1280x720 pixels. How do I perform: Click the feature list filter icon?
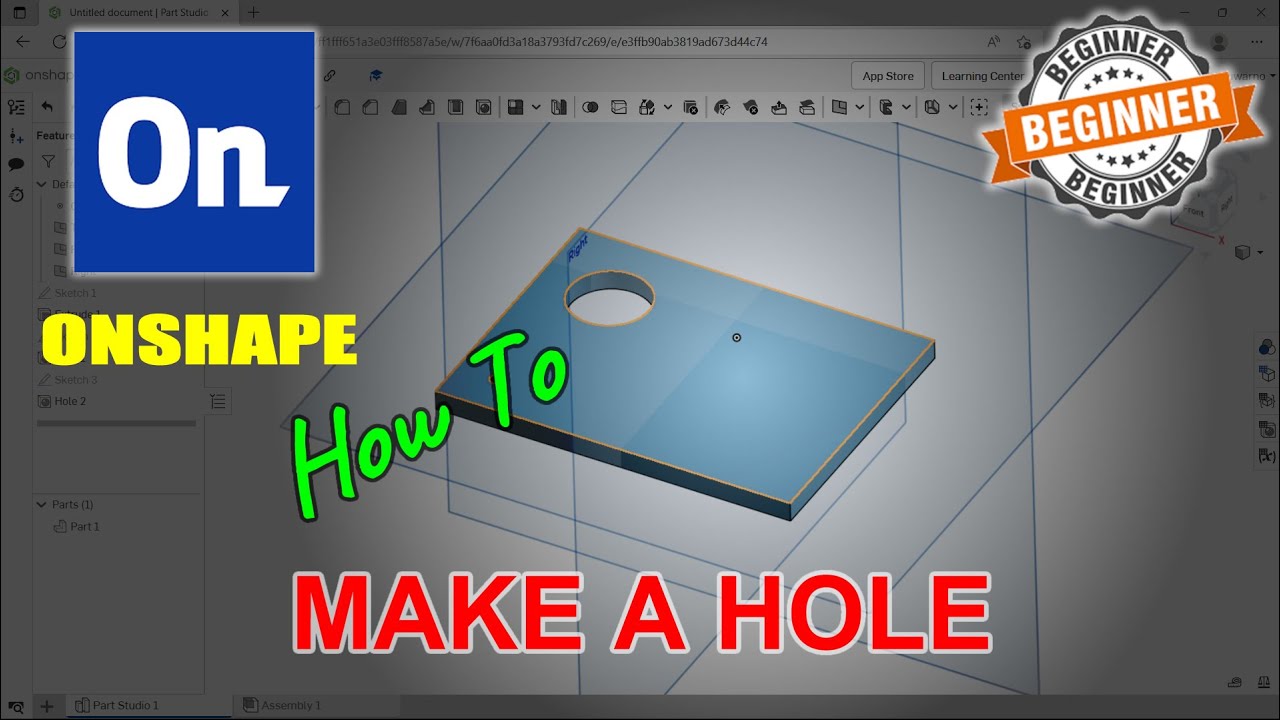pos(48,161)
